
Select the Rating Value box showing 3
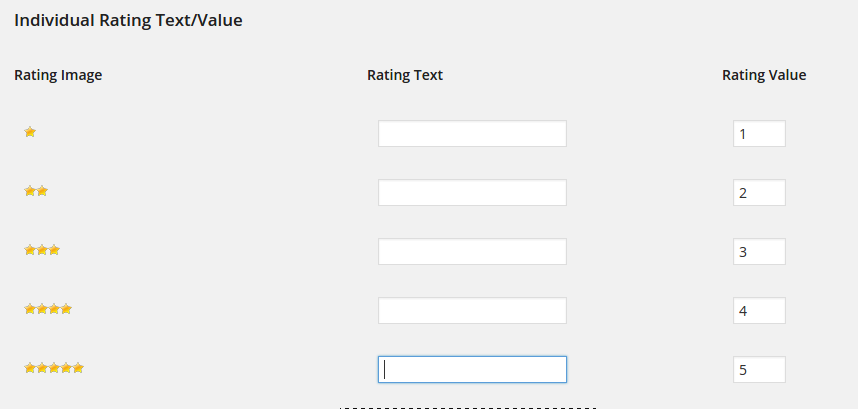759,252
